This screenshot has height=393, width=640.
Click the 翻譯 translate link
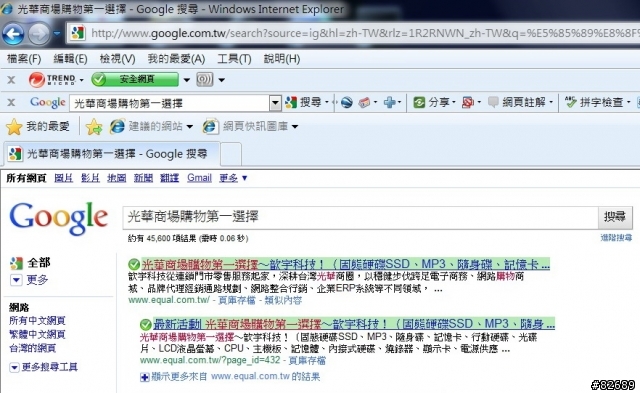(x=169, y=178)
